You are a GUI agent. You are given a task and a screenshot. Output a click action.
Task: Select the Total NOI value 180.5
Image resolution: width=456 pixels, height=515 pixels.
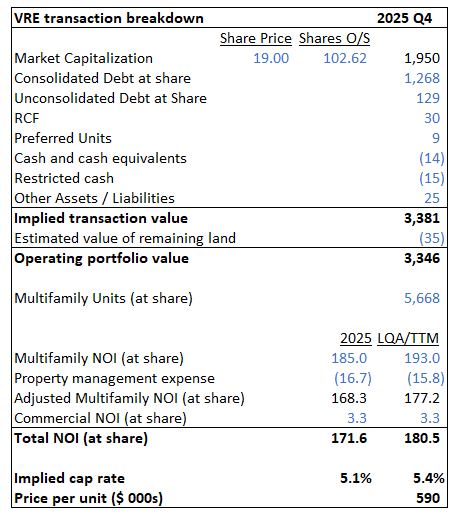point(422,438)
